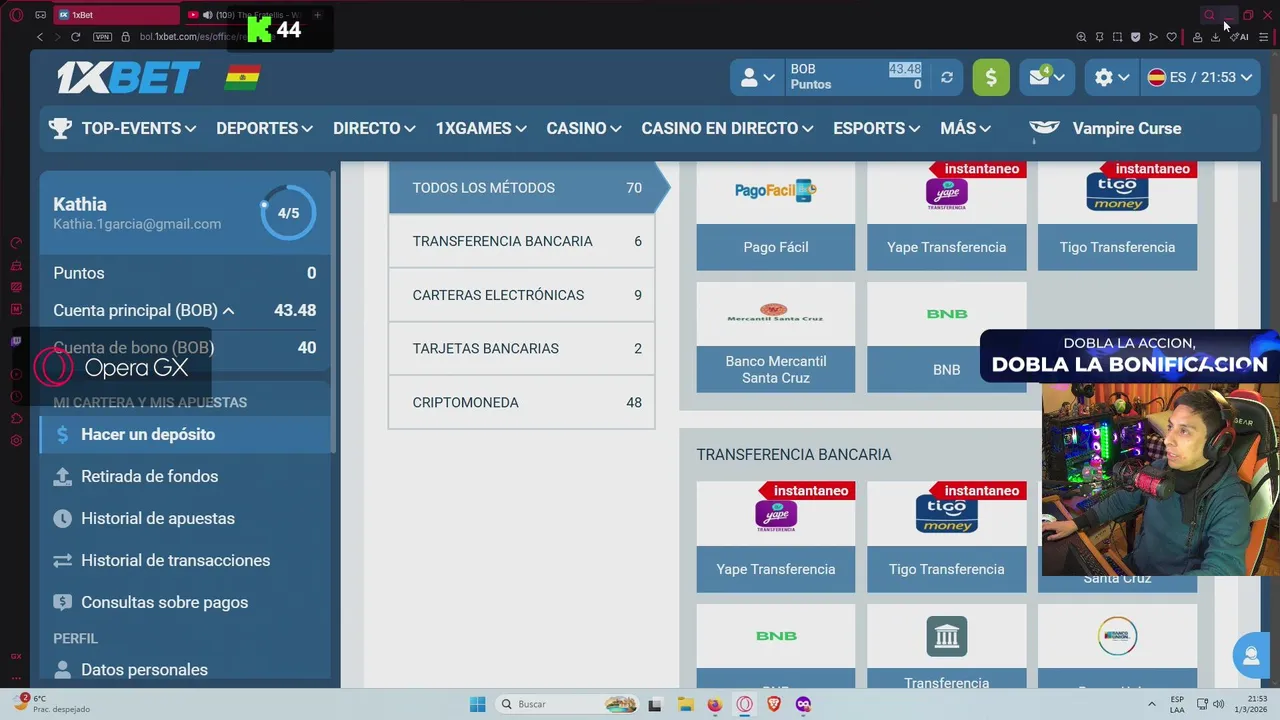Open the snapshot capture icon
The height and width of the screenshot is (720, 1280).
(x=1117, y=37)
